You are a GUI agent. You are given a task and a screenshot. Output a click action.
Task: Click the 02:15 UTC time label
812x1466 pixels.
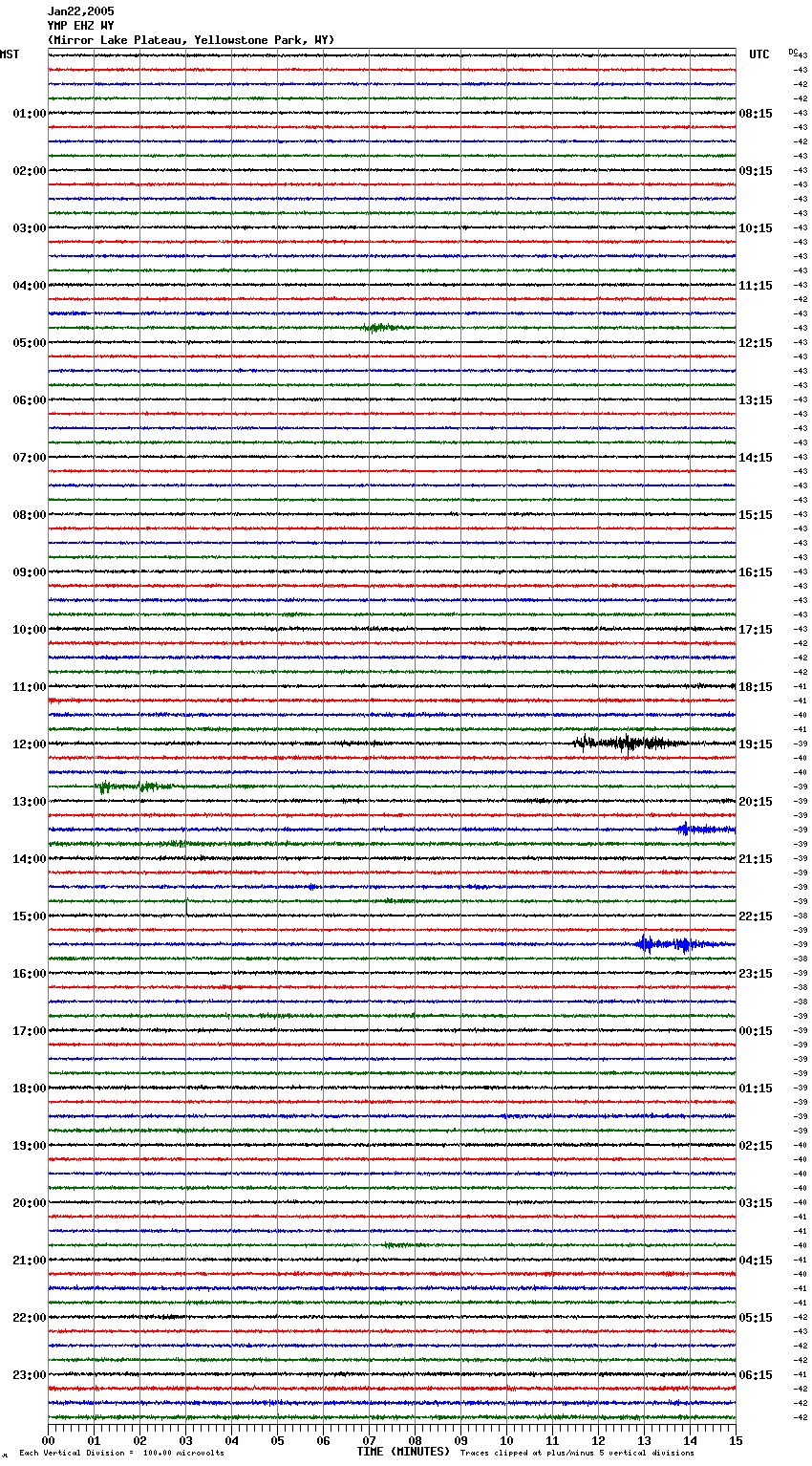pyautogui.click(x=756, y=1146)
